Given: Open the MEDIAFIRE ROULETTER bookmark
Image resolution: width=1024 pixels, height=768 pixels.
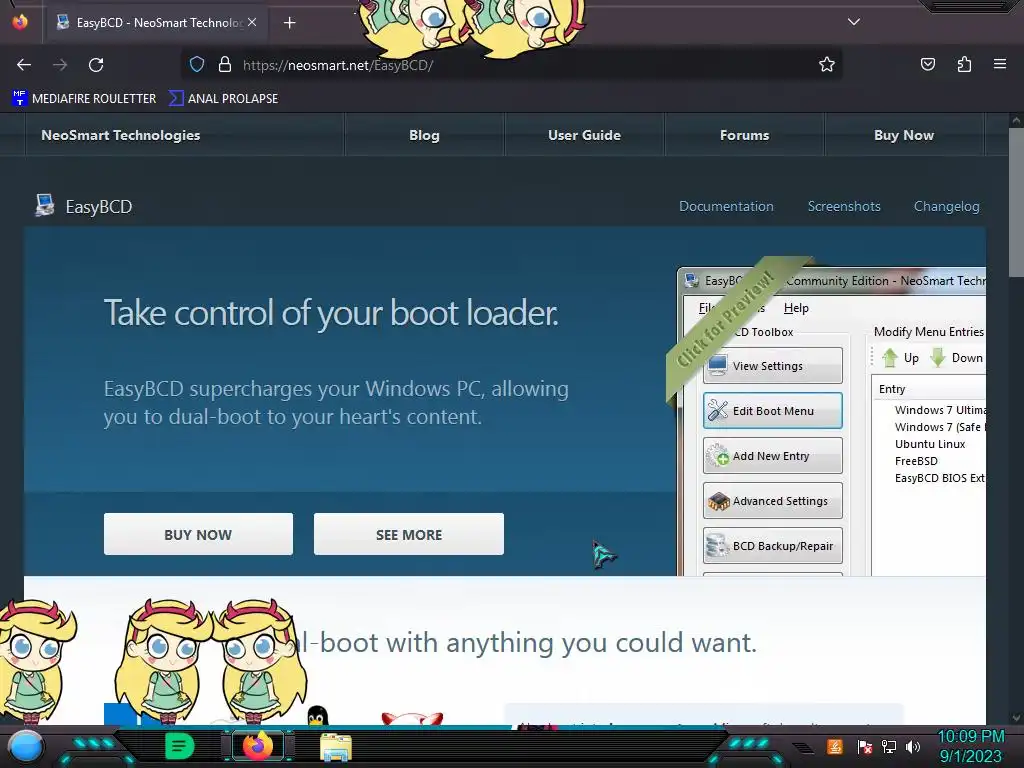Looking at the screenshot, I should [84, 99].
